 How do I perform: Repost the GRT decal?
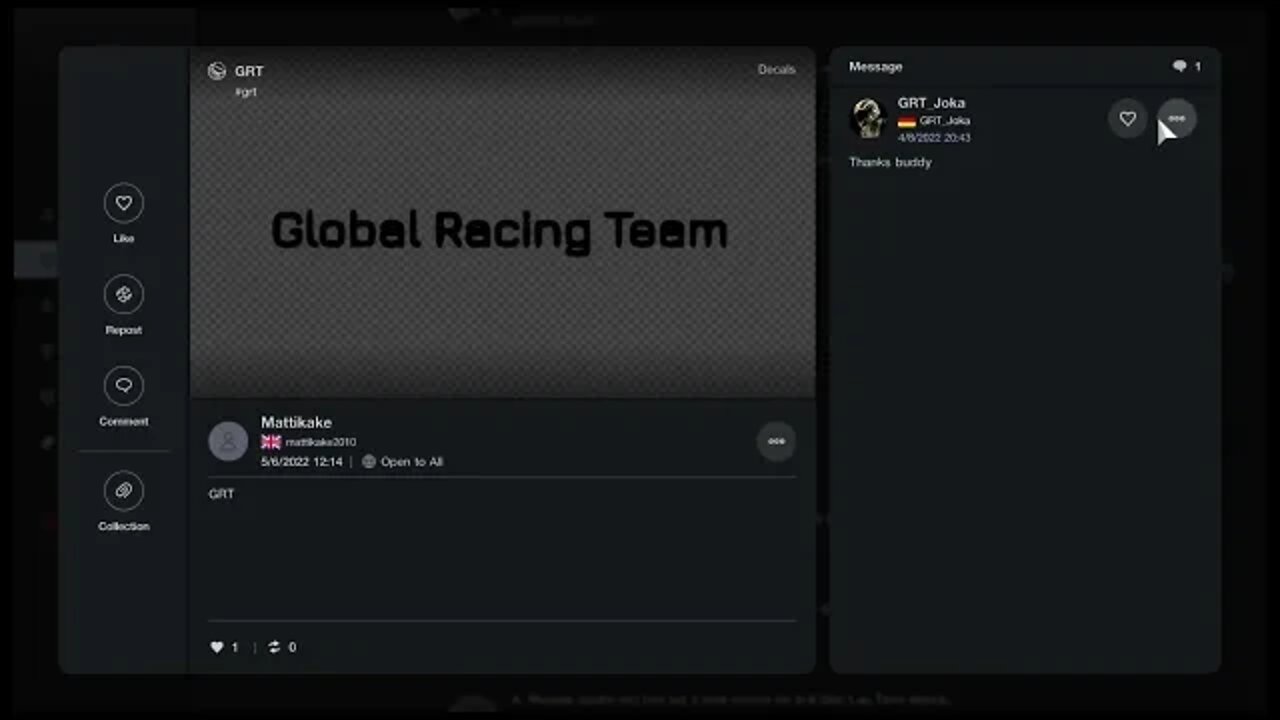(x=124, y=295)
